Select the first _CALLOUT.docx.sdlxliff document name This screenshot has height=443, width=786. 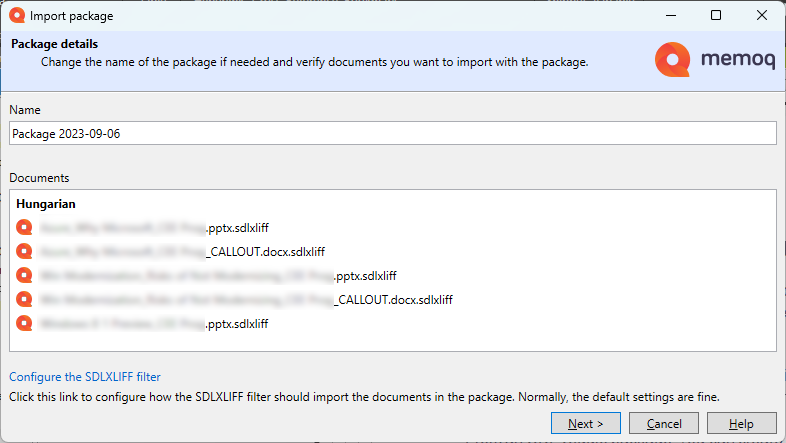[182, 252]
